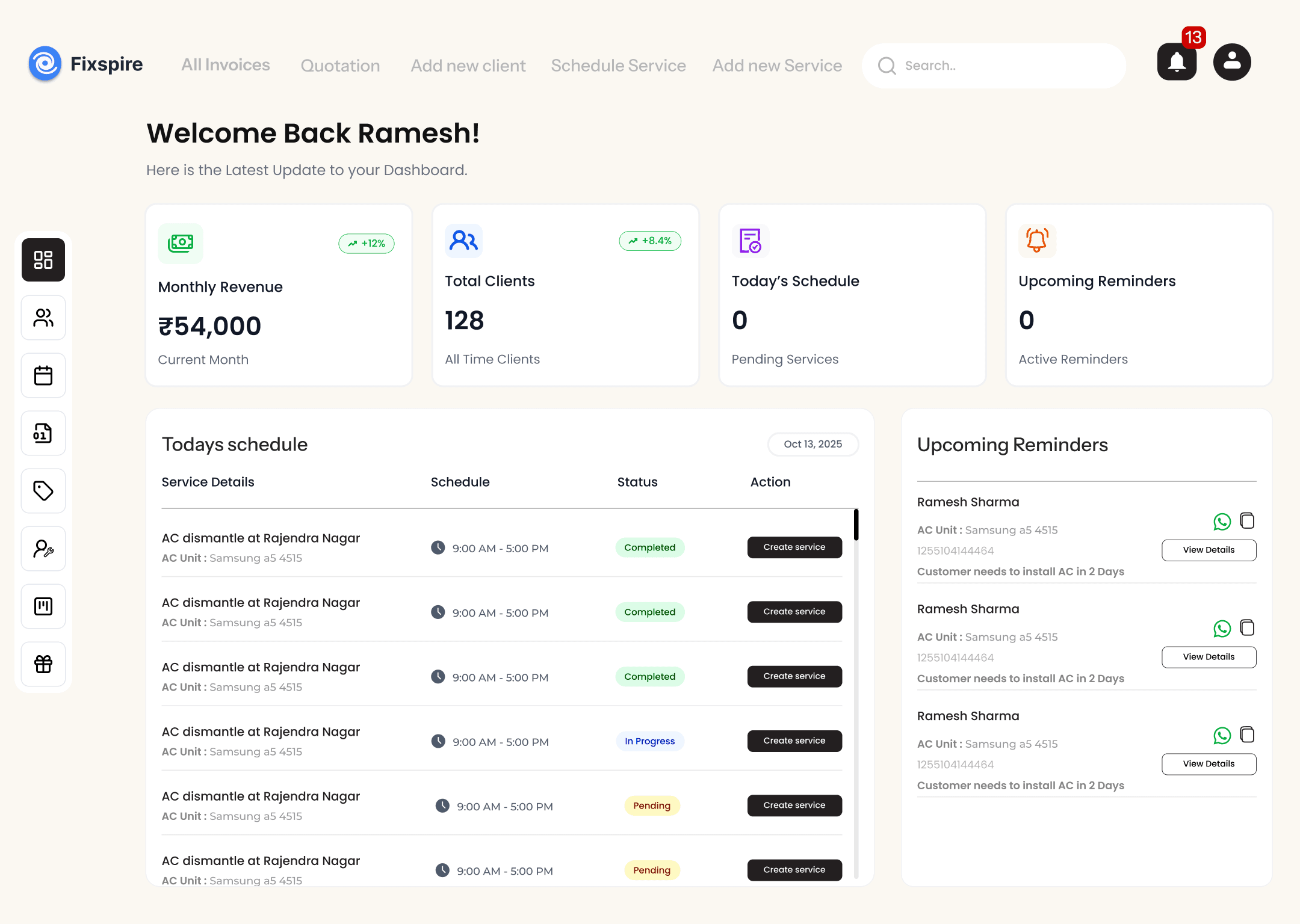Click View Details on the first reminder
This screenshot has height=924, width=1300.
tap(1209, 550)
